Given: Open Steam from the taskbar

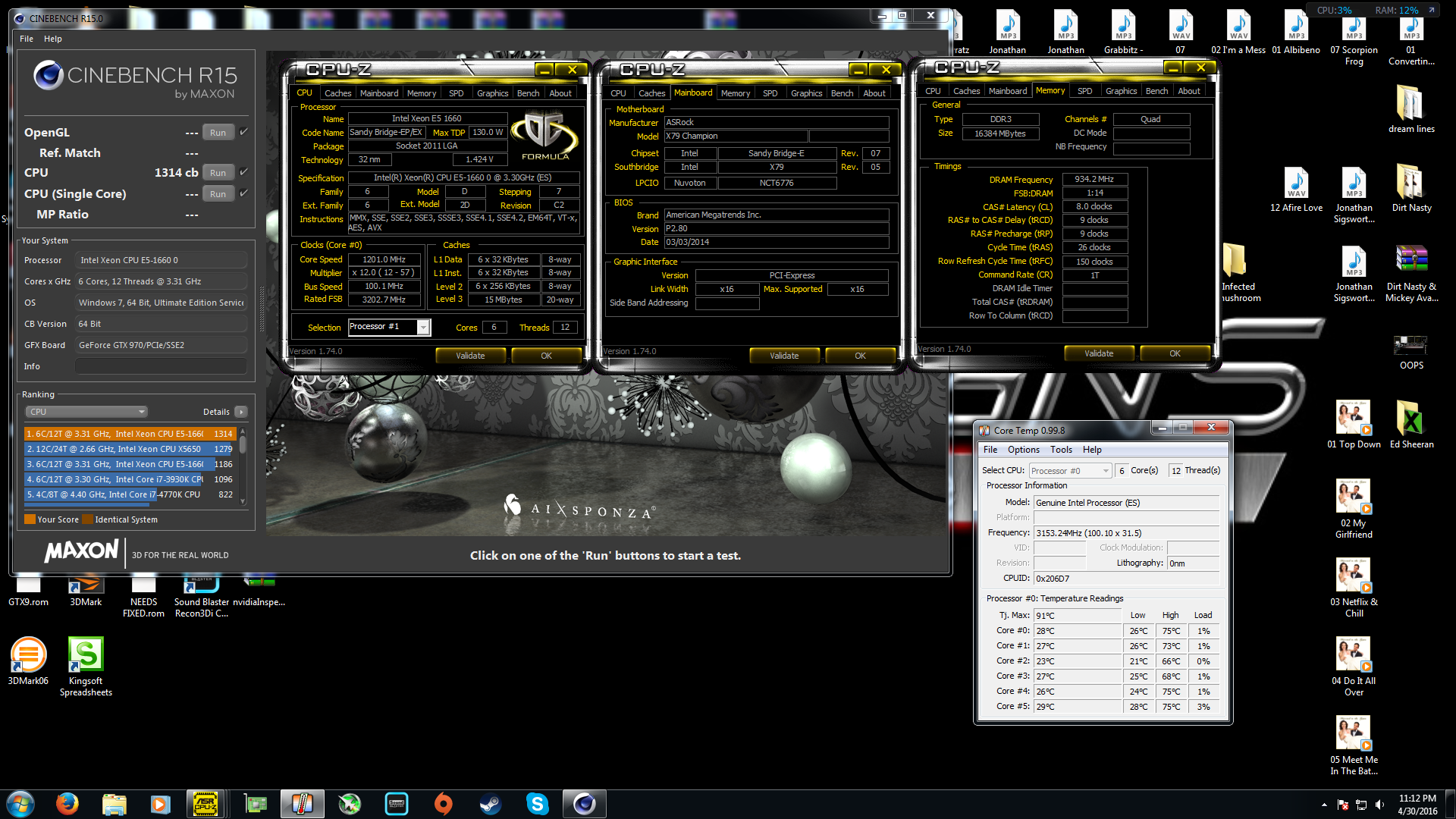Looking at the screenshot, I should coord(491,804).
